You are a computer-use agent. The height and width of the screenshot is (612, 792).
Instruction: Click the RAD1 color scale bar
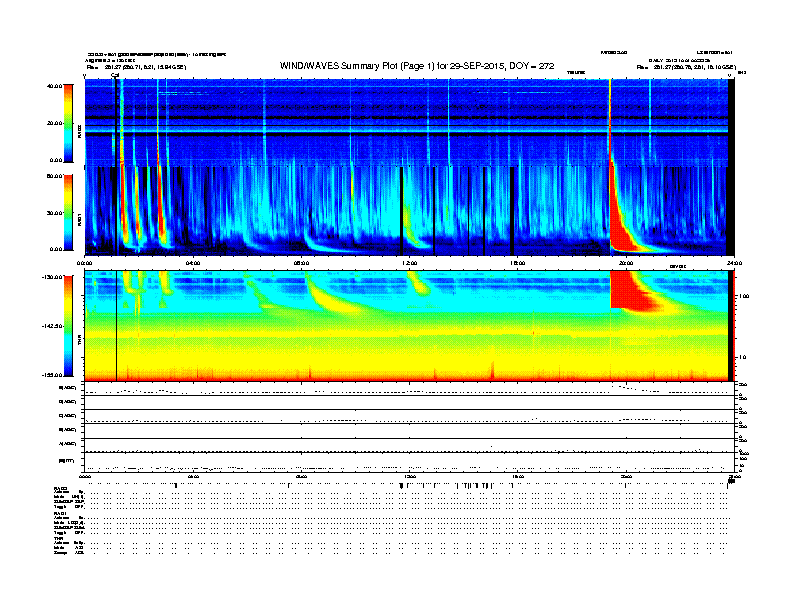[67, 211]
